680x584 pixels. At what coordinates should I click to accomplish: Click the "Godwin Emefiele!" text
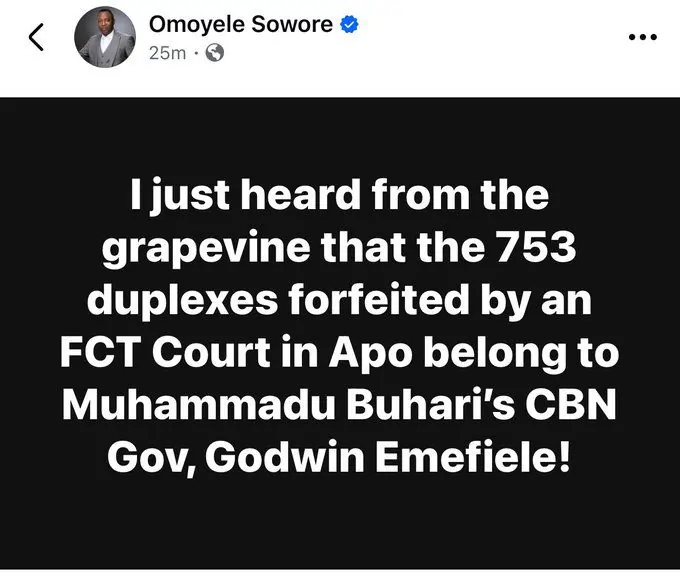pyautogui.click(x=388, y=457)
